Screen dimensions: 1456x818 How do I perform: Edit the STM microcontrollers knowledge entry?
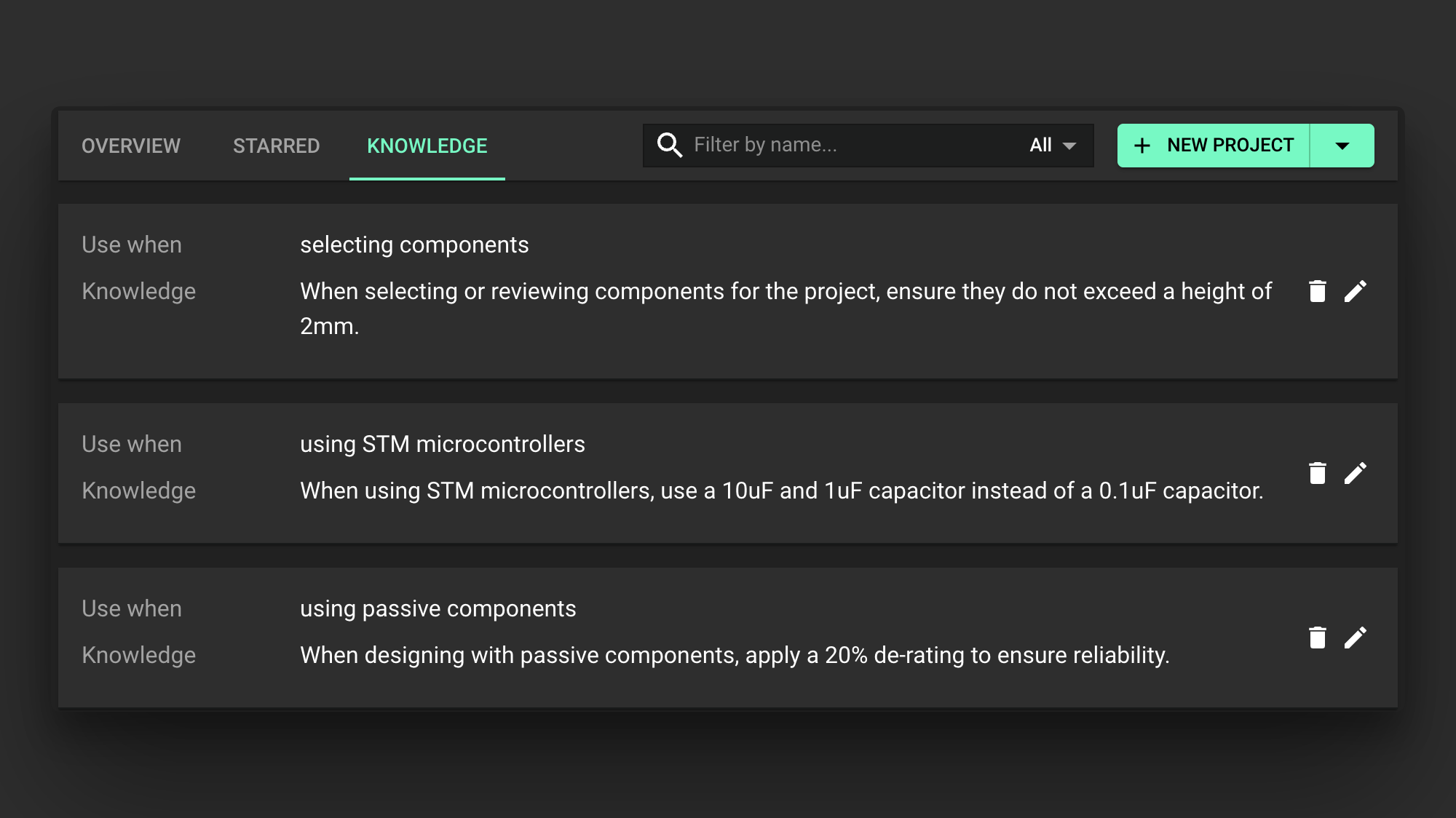[x=1355, y=473]
